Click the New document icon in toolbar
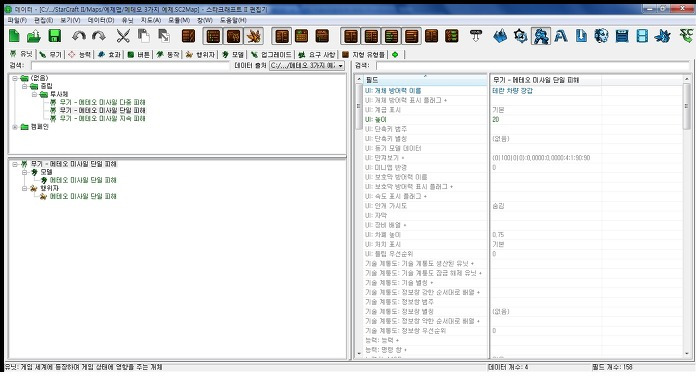 click(x=14, y=36)
